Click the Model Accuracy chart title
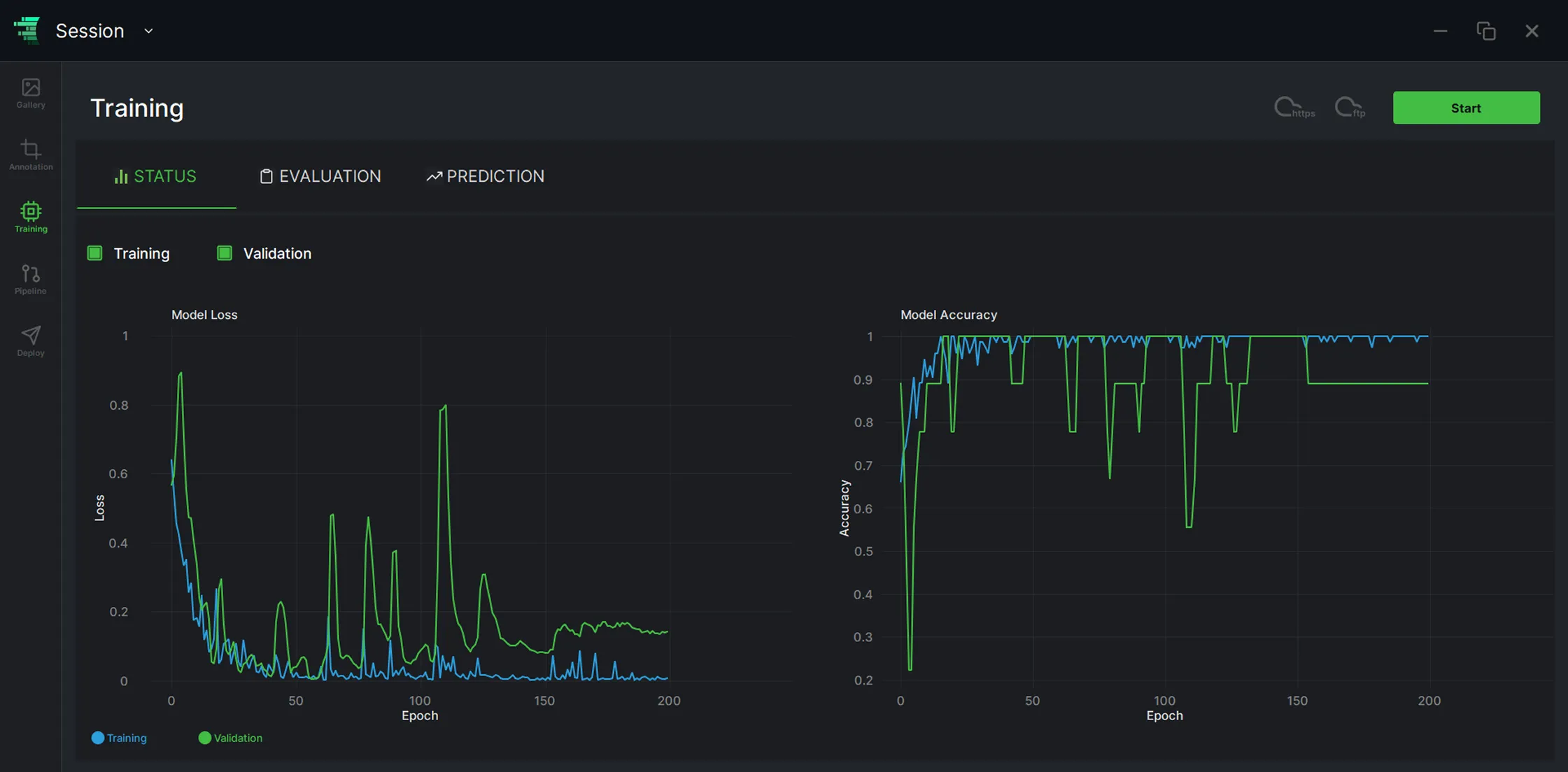 click(x=948, y=315)
